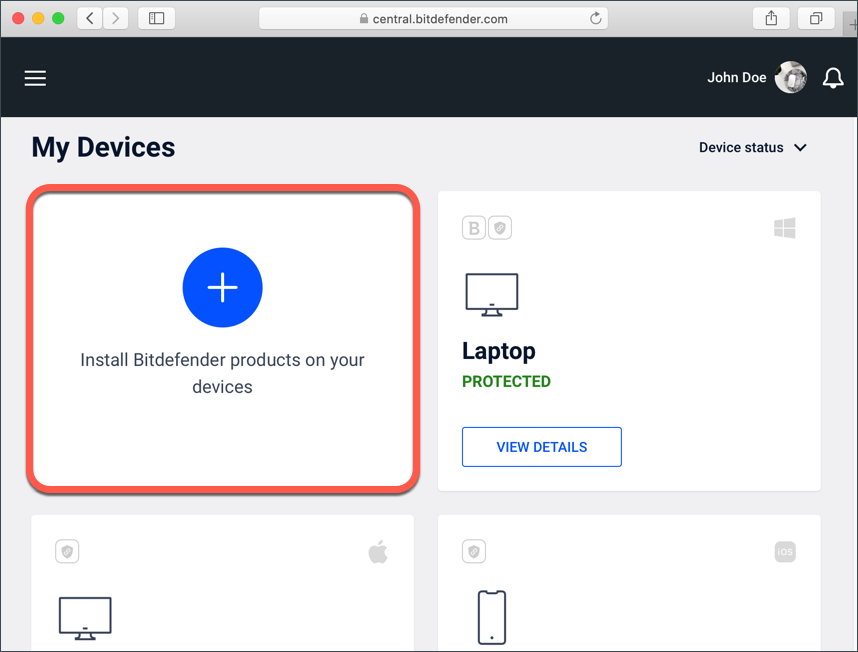
Task: Click the monitor icon on Laptop card
Action: [491, 295]
